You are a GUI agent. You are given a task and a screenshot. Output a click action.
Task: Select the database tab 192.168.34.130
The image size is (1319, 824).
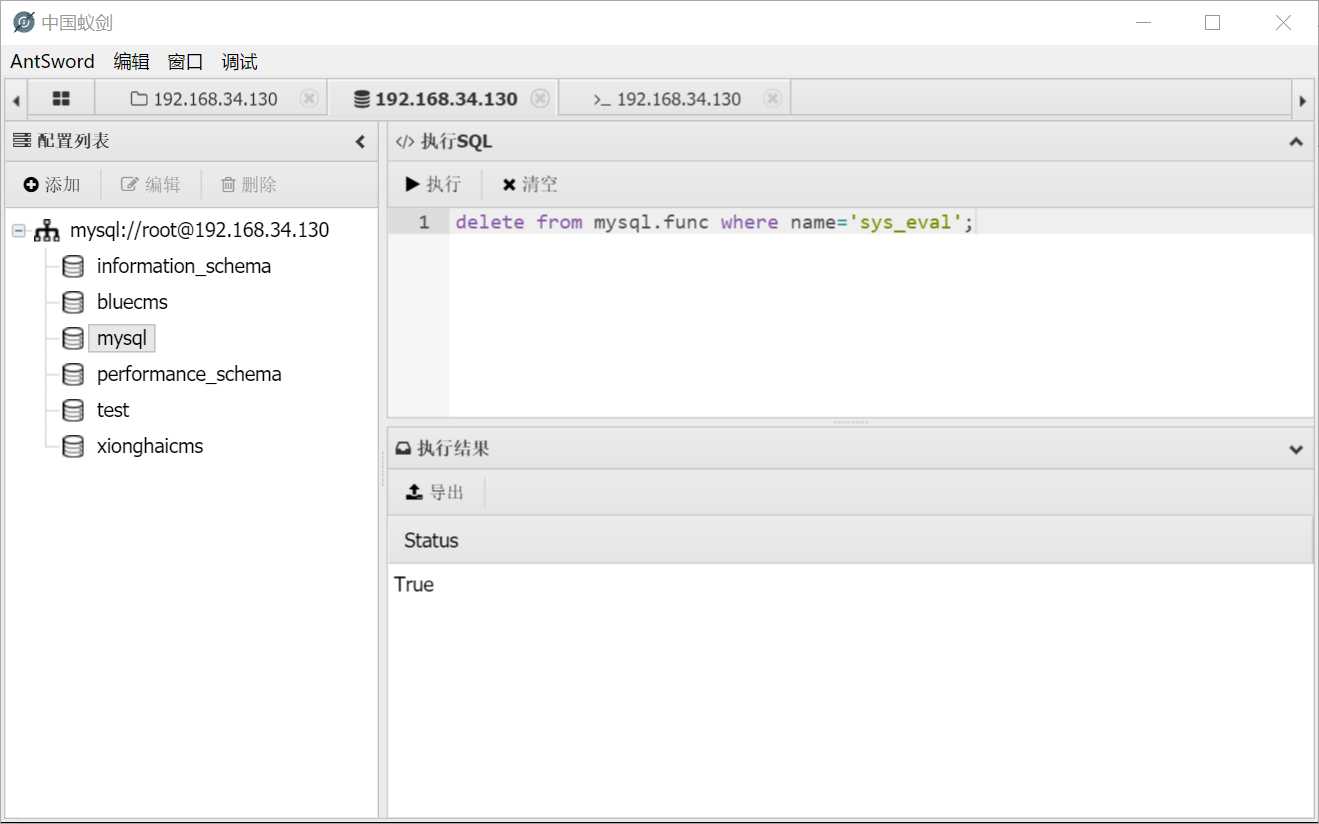point(436,99)
